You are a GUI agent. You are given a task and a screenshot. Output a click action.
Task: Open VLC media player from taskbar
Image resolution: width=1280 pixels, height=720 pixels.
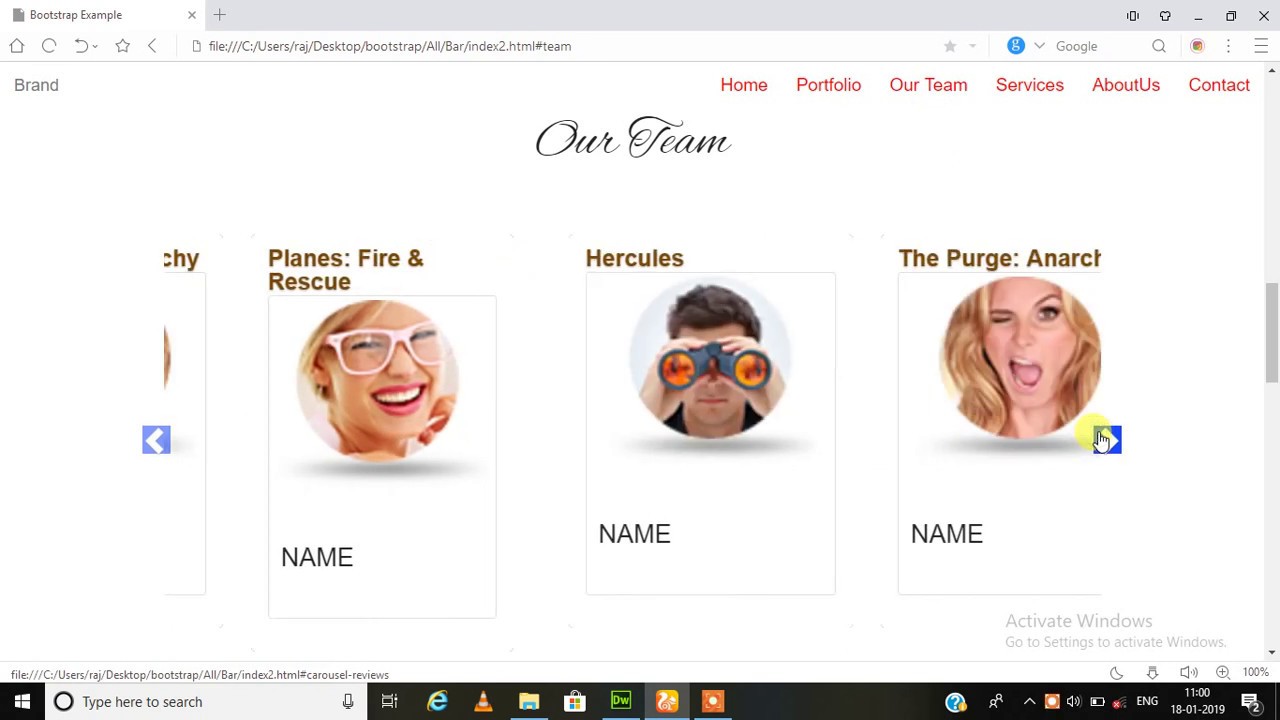coord(483,702)
